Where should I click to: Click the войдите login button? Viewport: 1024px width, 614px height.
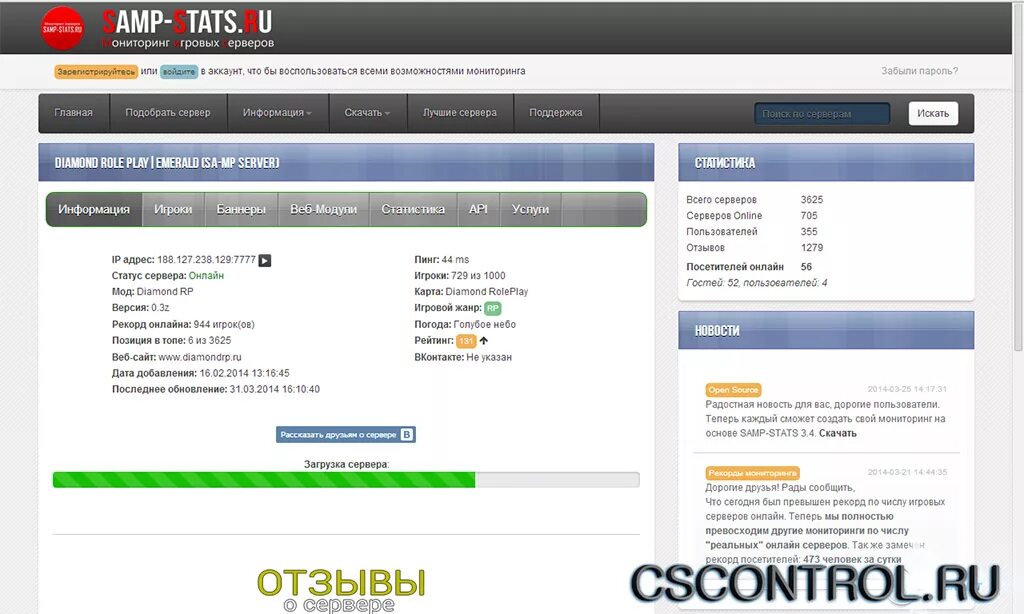179,72
